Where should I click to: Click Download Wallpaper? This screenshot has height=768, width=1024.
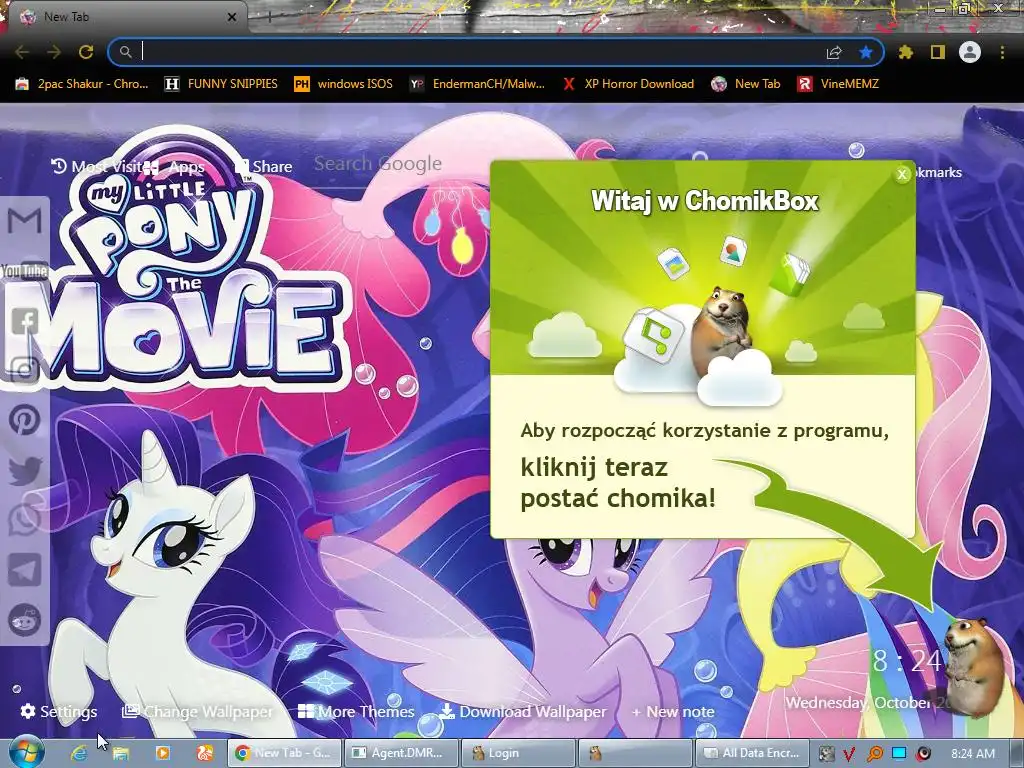pyautogui.click(x=522, y=711)
